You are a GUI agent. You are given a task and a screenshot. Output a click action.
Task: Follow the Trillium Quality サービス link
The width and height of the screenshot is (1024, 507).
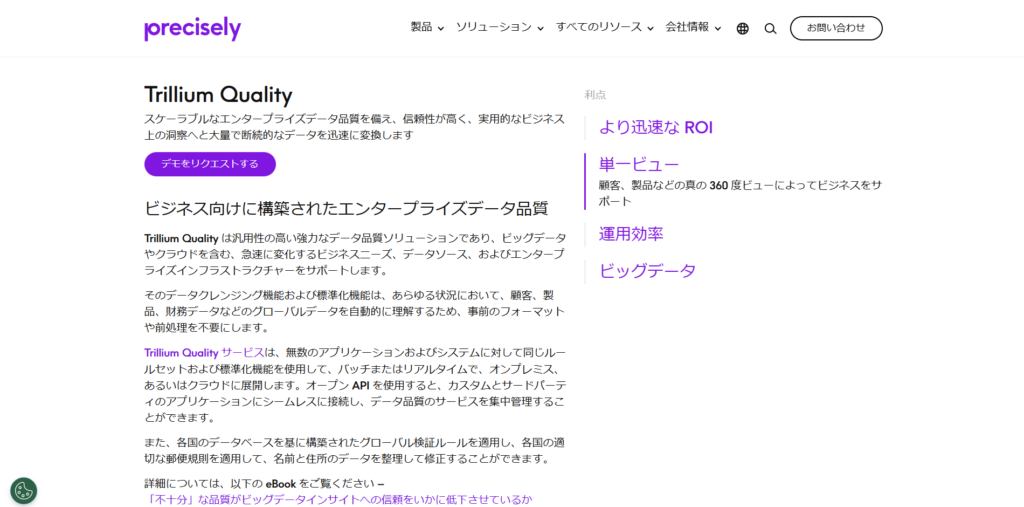point(204,353)
